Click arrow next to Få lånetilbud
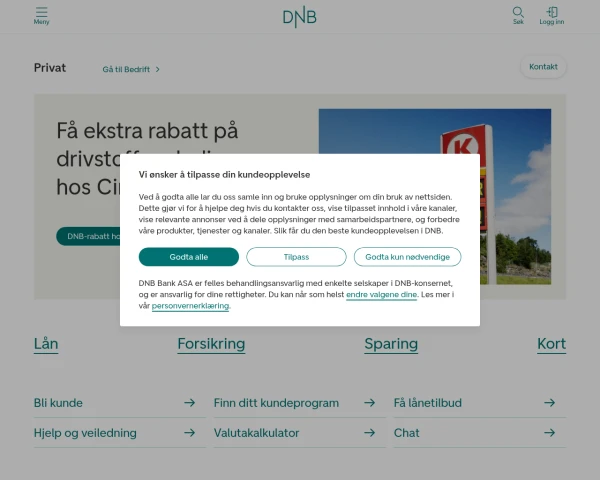 pos(549,403)
